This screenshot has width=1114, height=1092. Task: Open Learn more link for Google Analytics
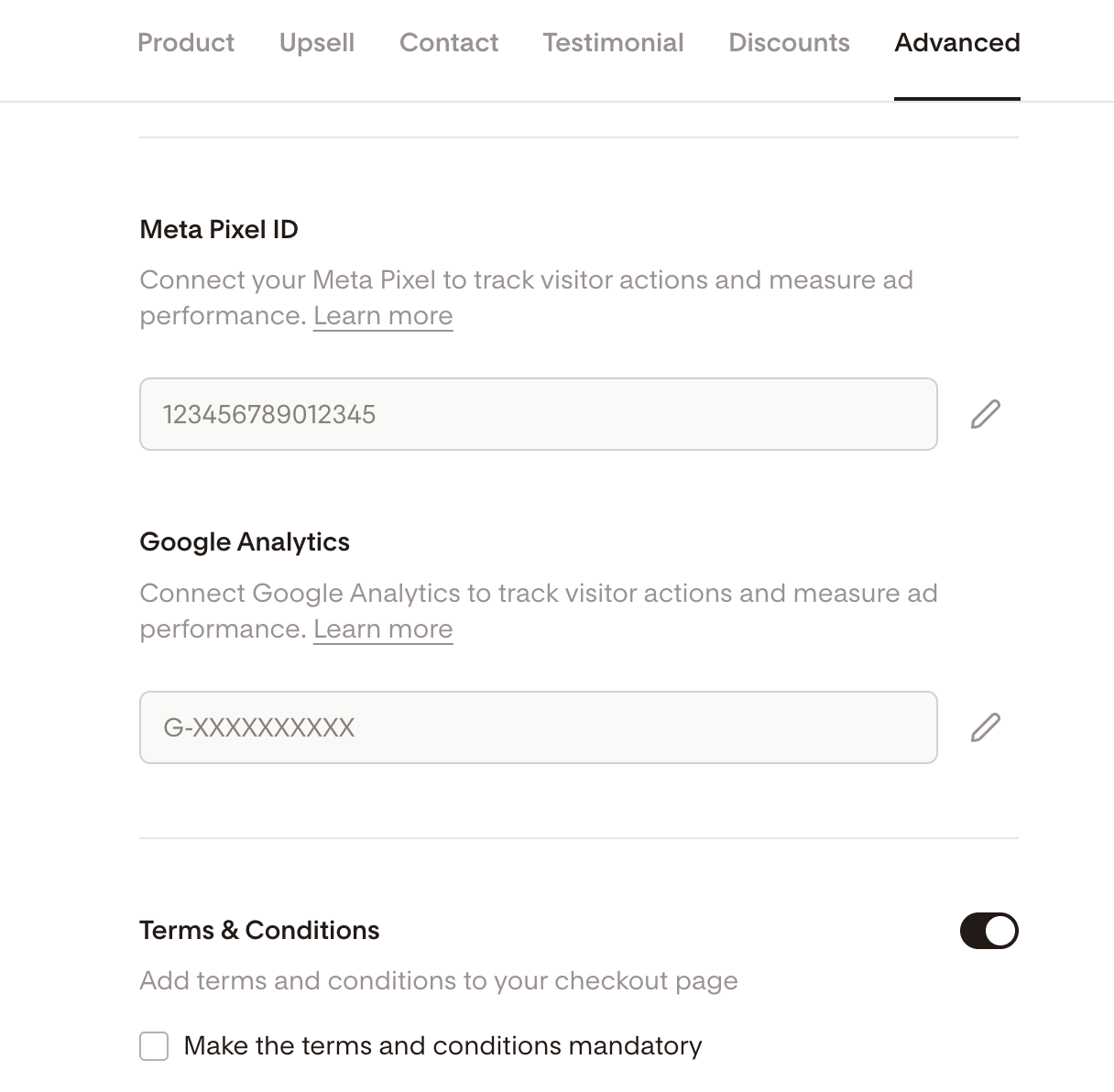click(x=383, y=629)
